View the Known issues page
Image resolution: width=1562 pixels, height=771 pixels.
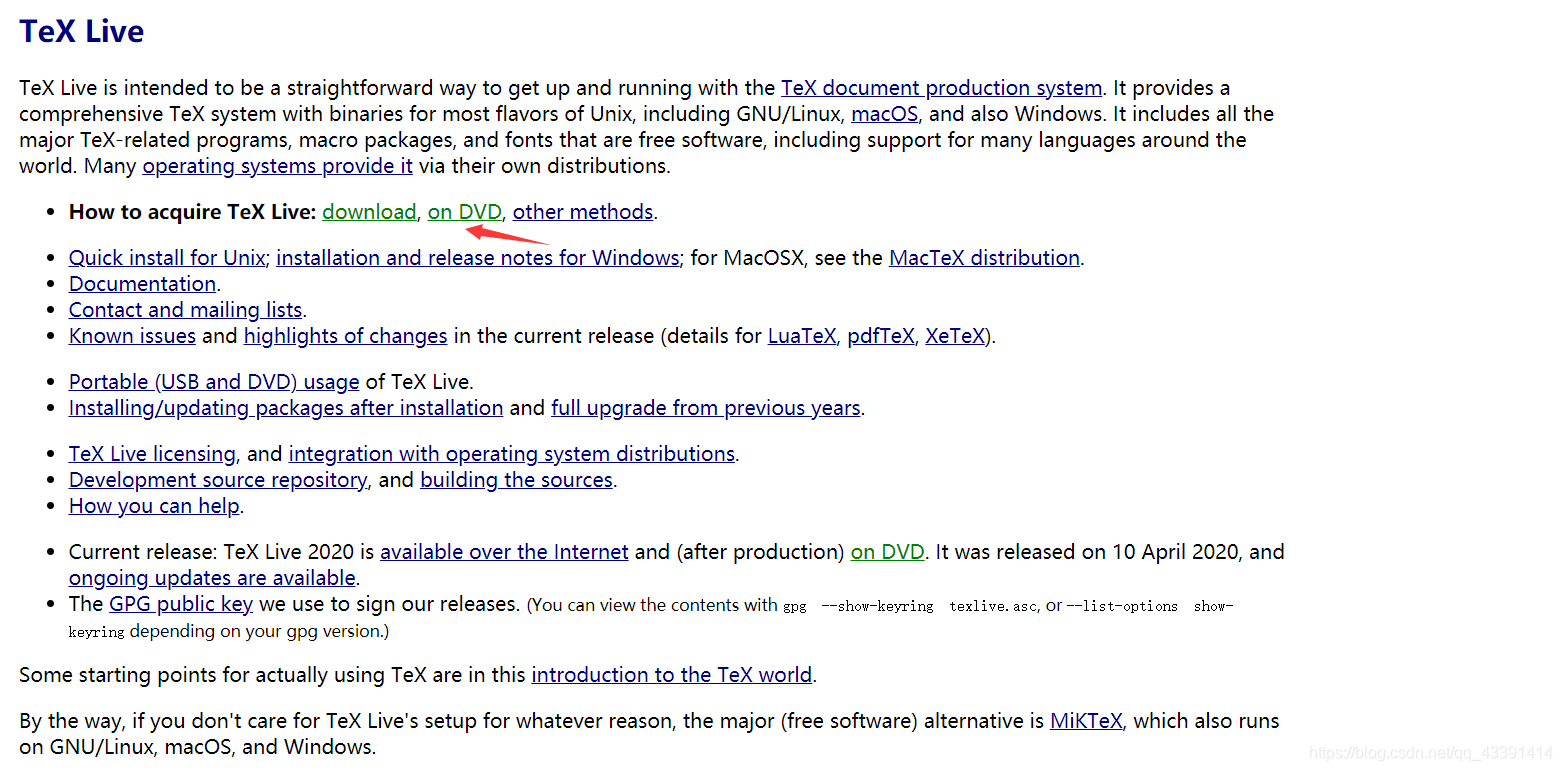132,336
